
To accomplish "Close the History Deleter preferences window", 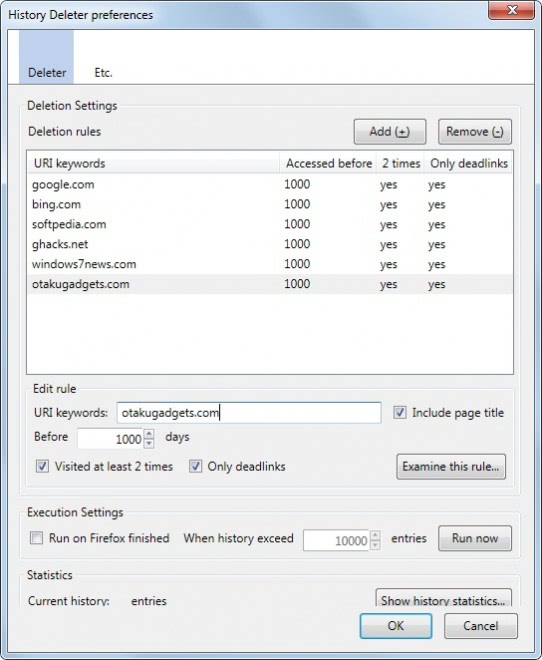I will (512, 10).
